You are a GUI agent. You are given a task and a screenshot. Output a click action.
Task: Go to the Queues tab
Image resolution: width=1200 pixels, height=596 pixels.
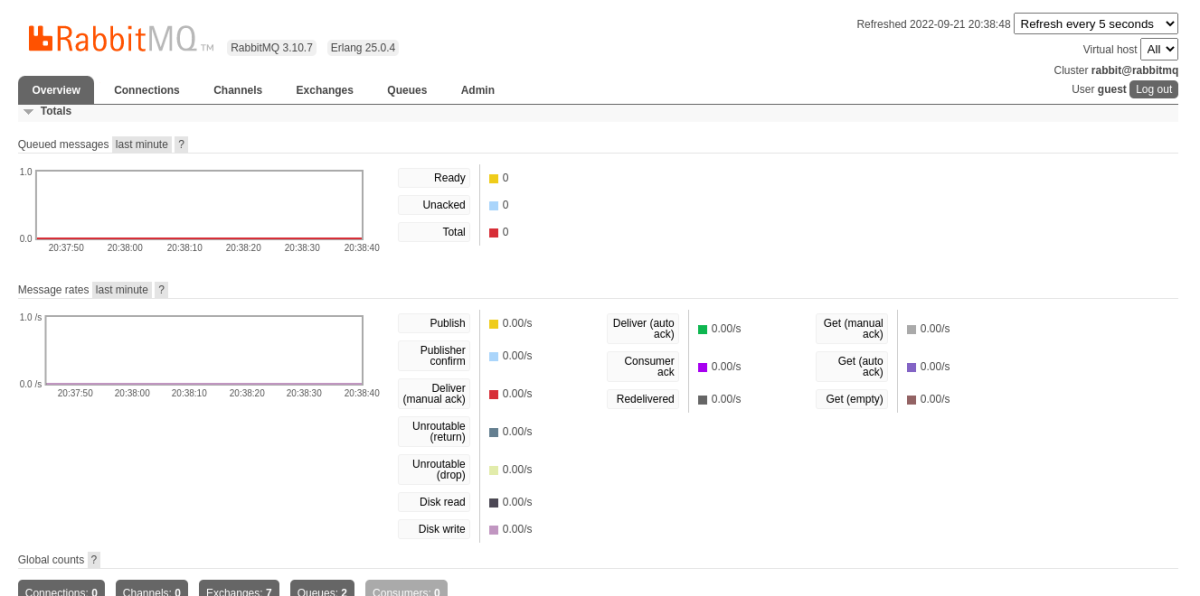[407, 90]
